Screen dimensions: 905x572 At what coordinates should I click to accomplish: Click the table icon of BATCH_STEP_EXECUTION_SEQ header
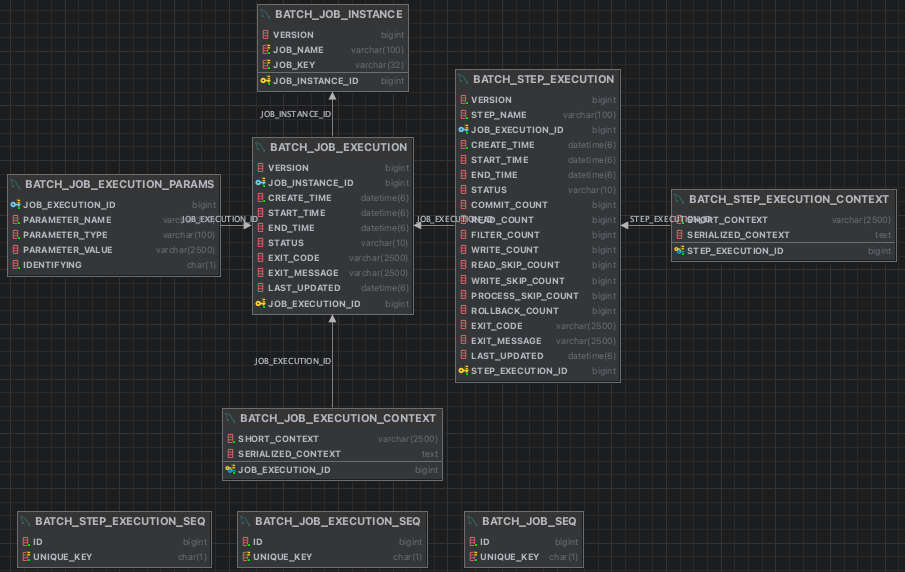pyautogui.click(x=25, y=522)
